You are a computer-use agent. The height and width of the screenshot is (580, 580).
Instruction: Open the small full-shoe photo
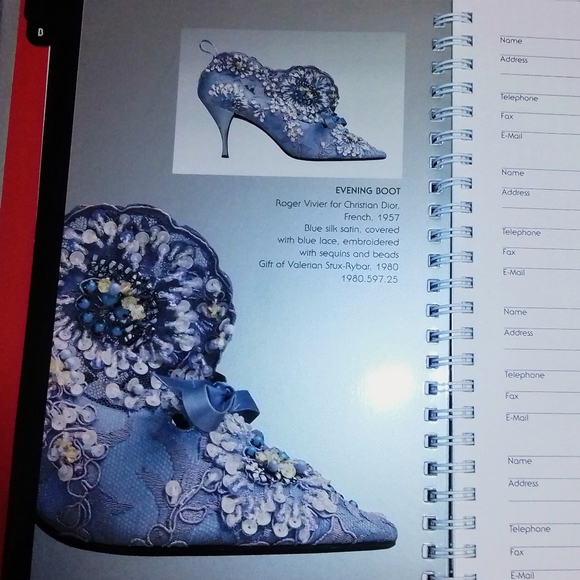288,102
